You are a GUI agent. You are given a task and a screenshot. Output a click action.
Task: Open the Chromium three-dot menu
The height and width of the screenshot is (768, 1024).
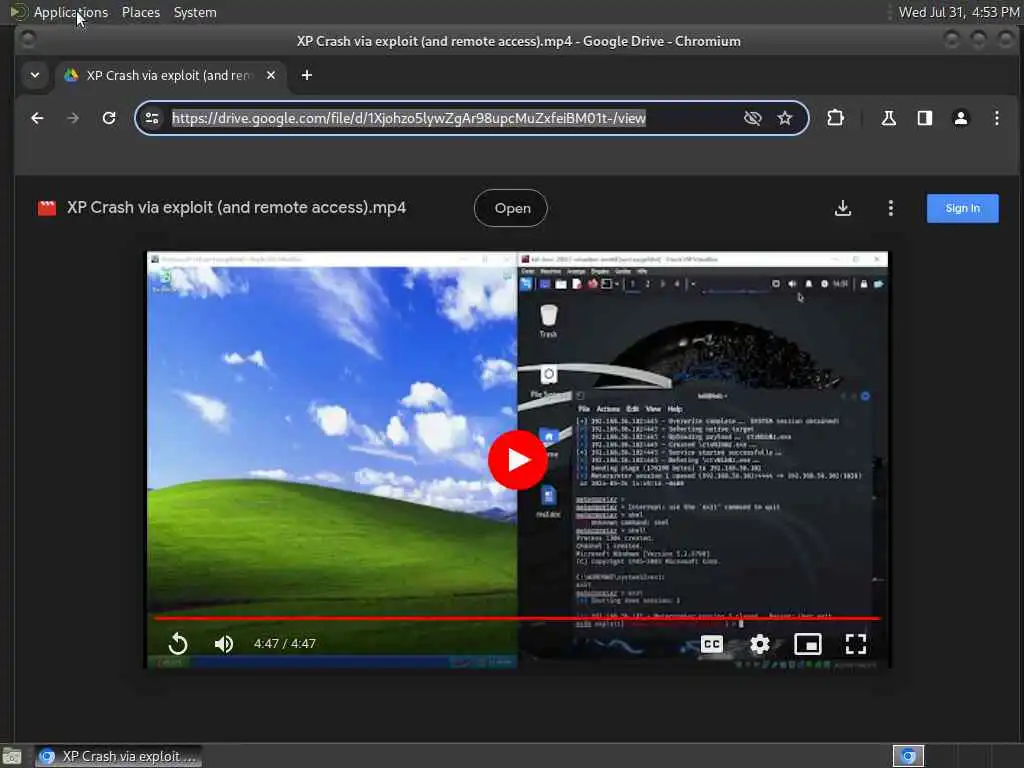click(997, 118)
